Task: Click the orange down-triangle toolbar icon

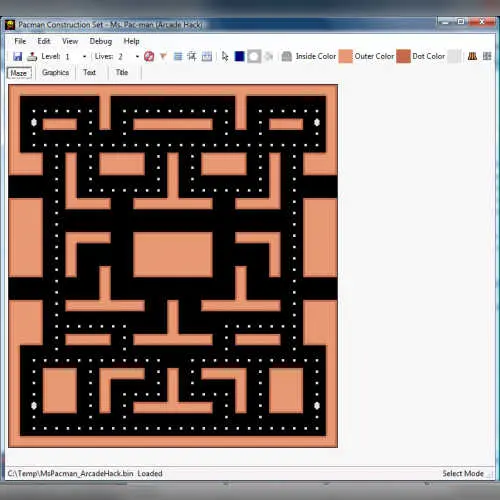Action: point(163,56)
